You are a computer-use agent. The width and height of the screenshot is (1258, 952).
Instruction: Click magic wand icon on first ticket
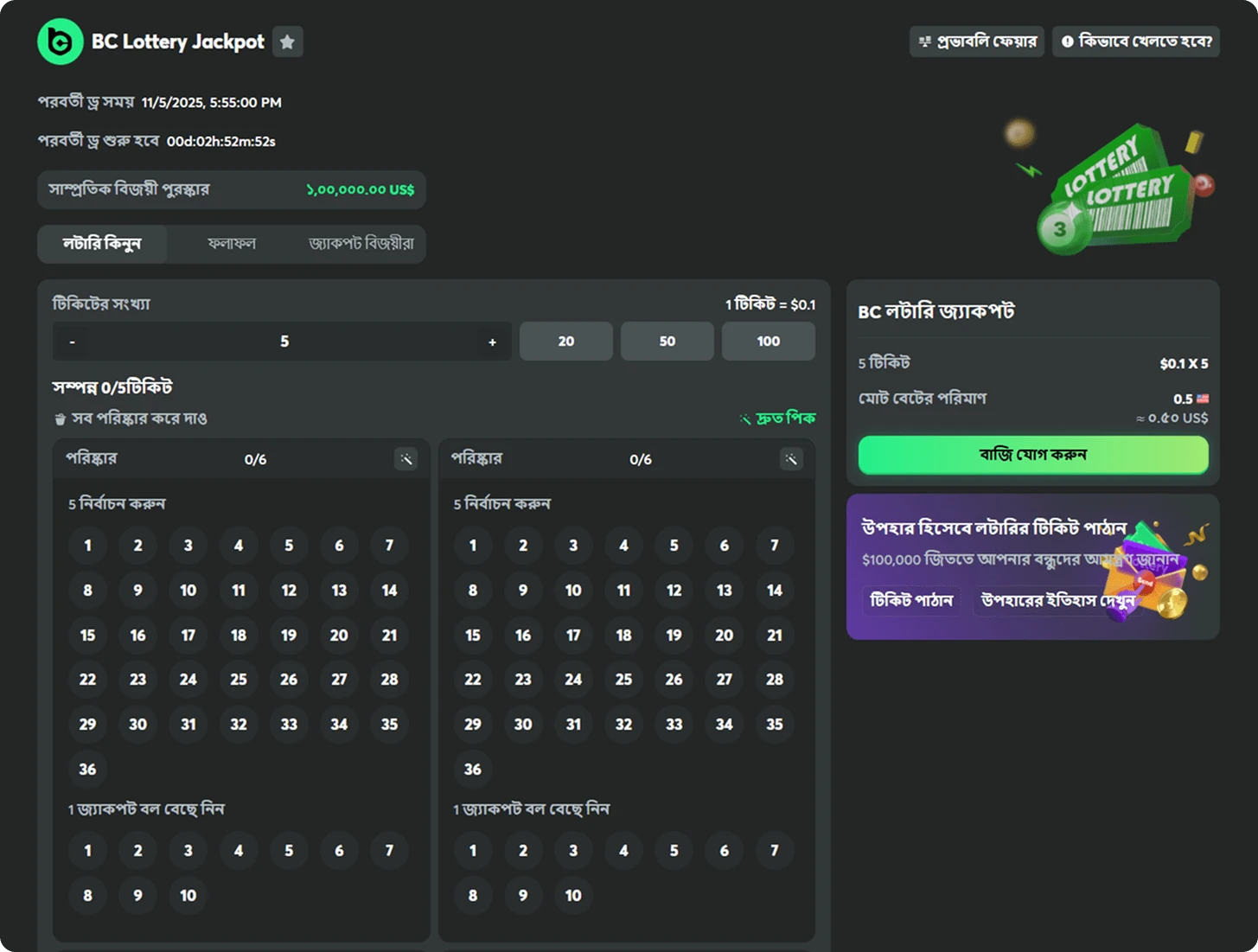[x=405, y=459]
